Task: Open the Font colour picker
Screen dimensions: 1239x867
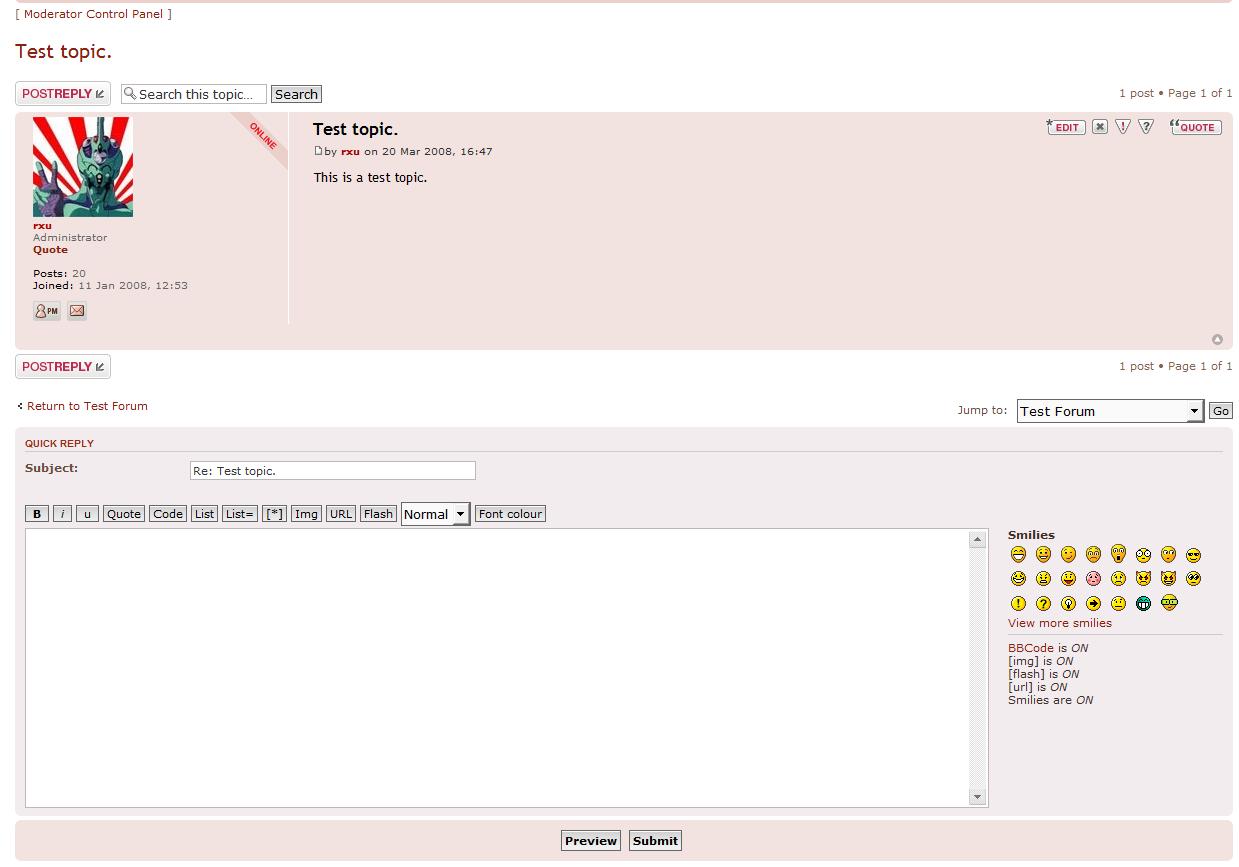Action: pos(510,514)
